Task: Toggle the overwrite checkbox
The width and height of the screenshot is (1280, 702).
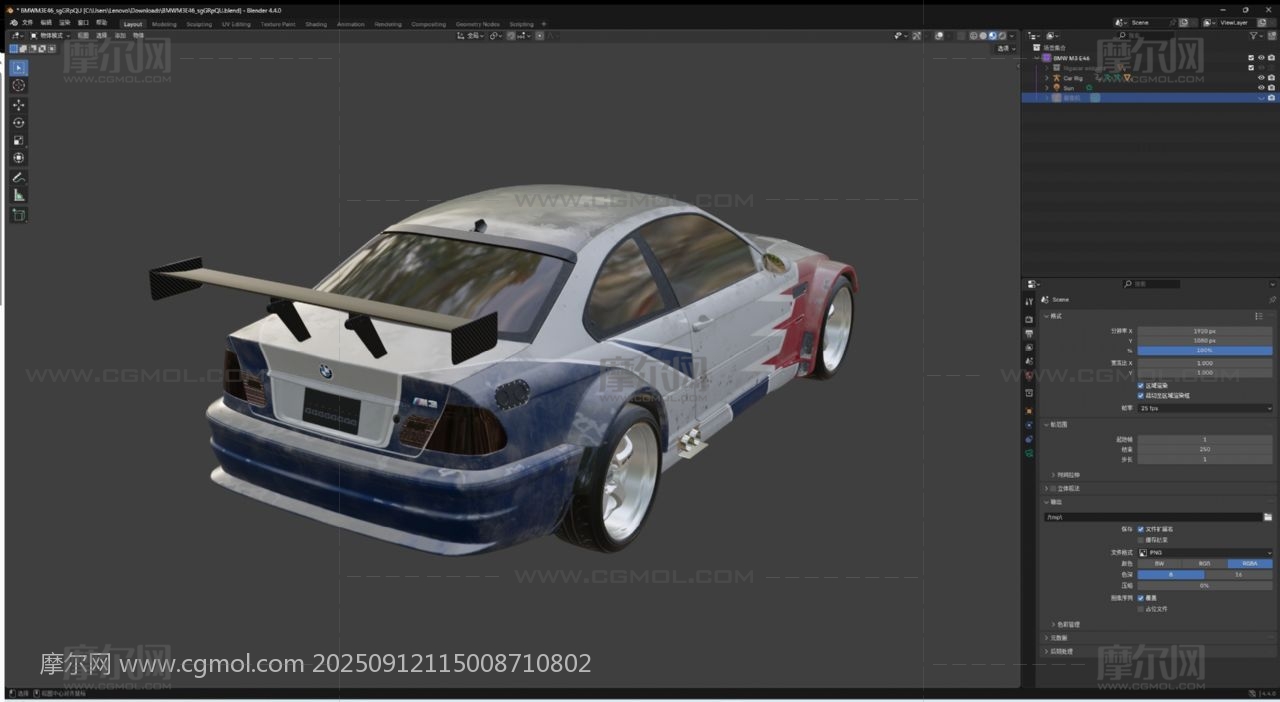Action: pyautogui.click(x=1141, y=598)
